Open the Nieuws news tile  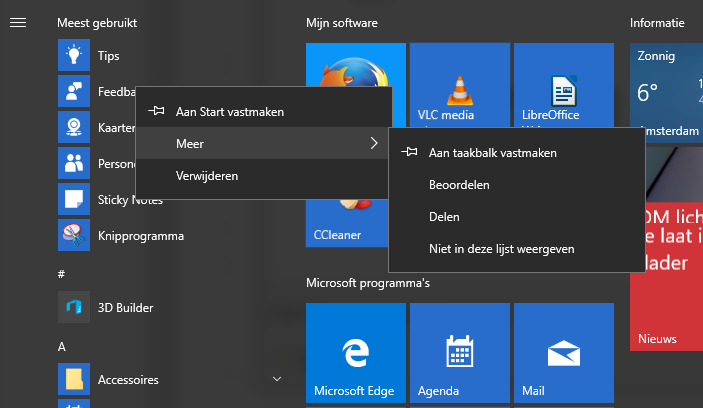tap(666, 300)
